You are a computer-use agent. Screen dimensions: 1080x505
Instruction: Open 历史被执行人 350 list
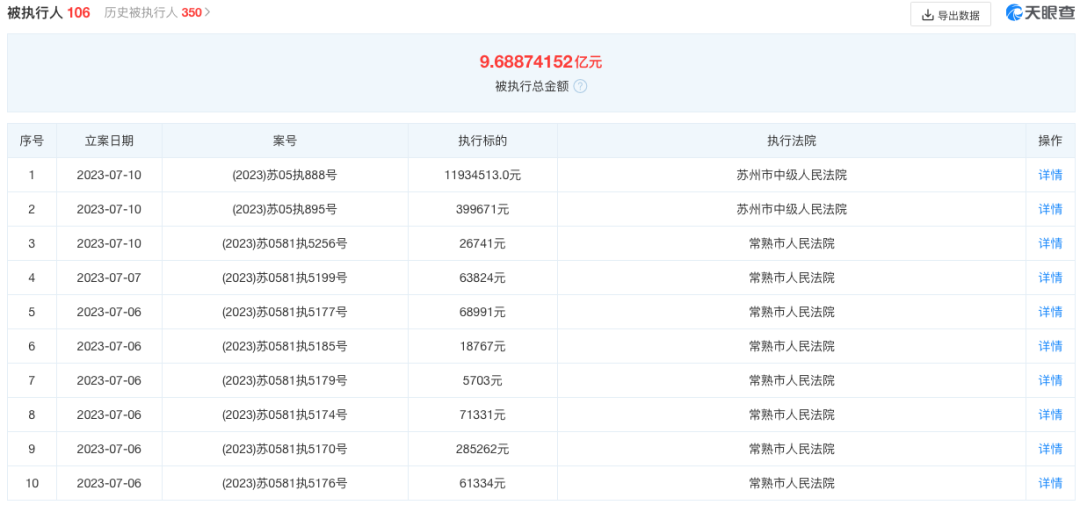[x=157, y=13]
